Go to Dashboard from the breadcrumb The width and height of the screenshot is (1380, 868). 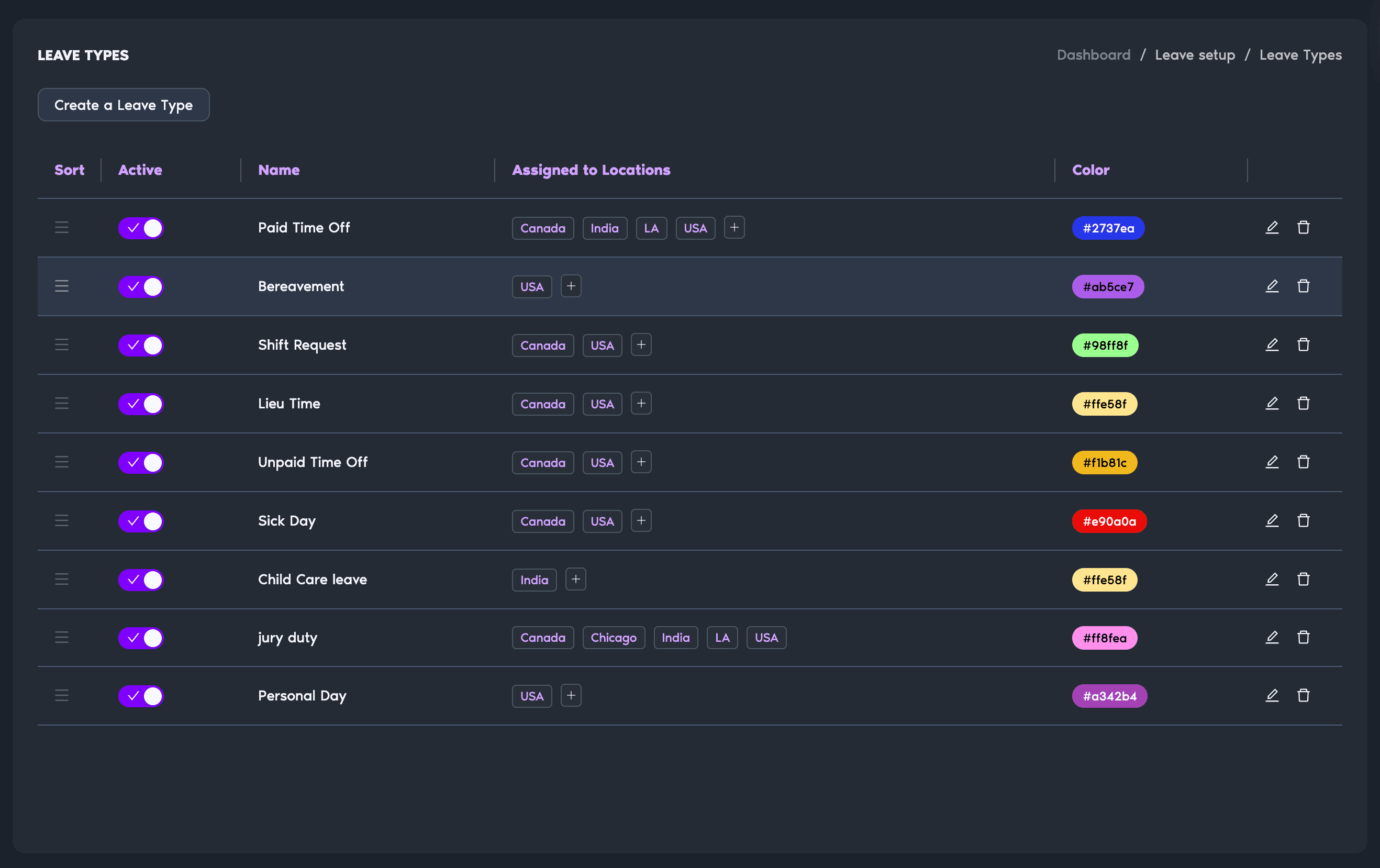click(x=1094, y=55)
